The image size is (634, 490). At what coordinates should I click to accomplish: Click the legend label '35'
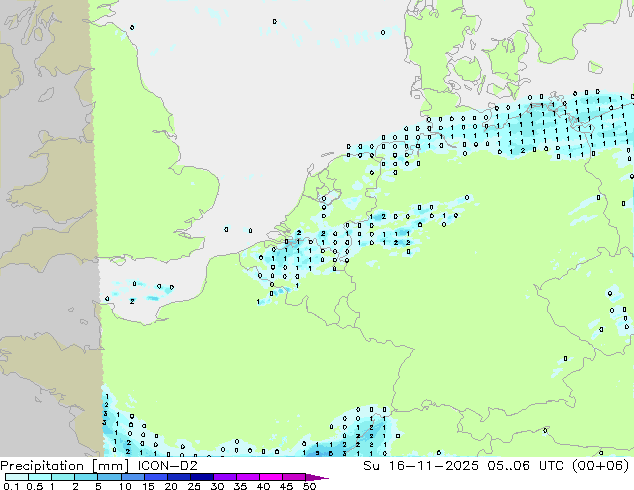coord(240,486)
